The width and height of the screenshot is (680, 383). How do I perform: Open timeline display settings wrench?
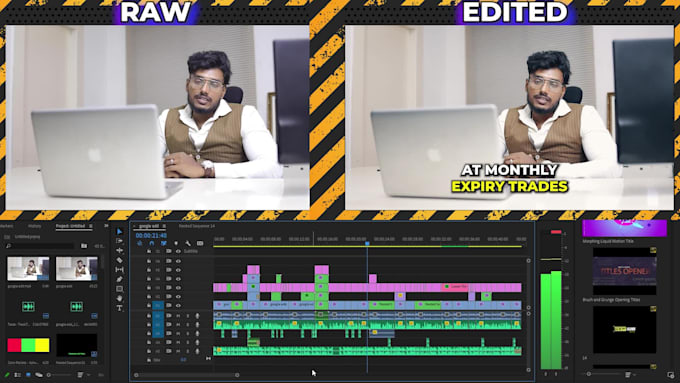pyautogui.click(x=188, y=243)
